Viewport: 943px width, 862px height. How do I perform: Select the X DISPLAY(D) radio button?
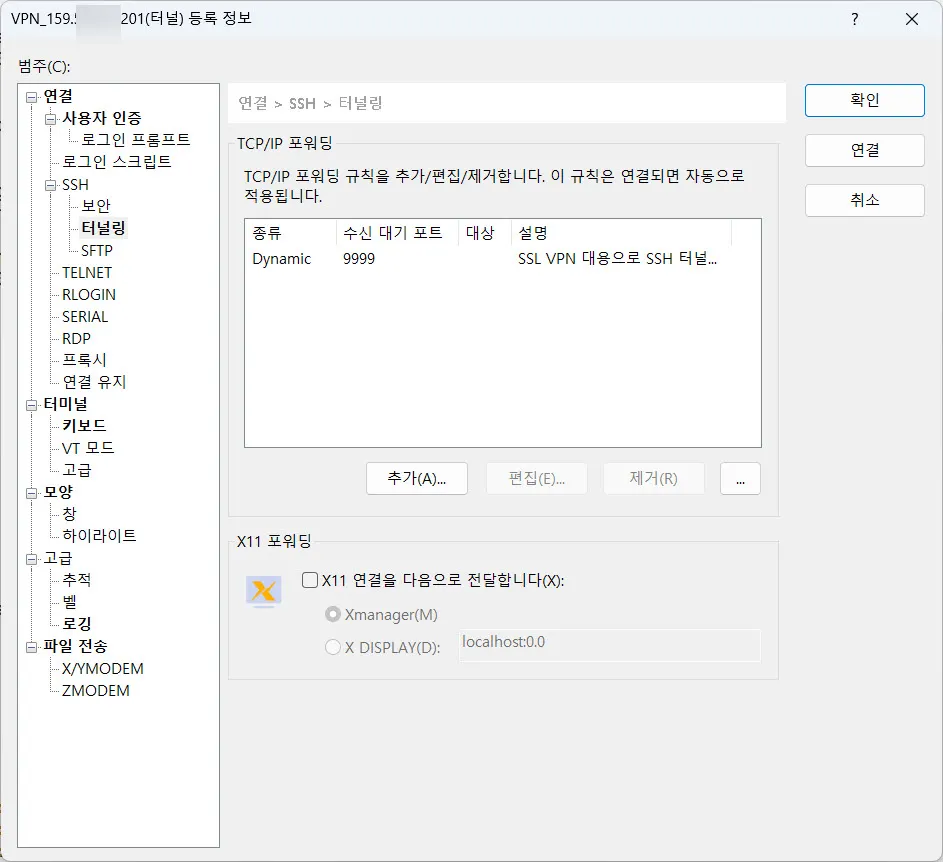[x=331, y=646]
